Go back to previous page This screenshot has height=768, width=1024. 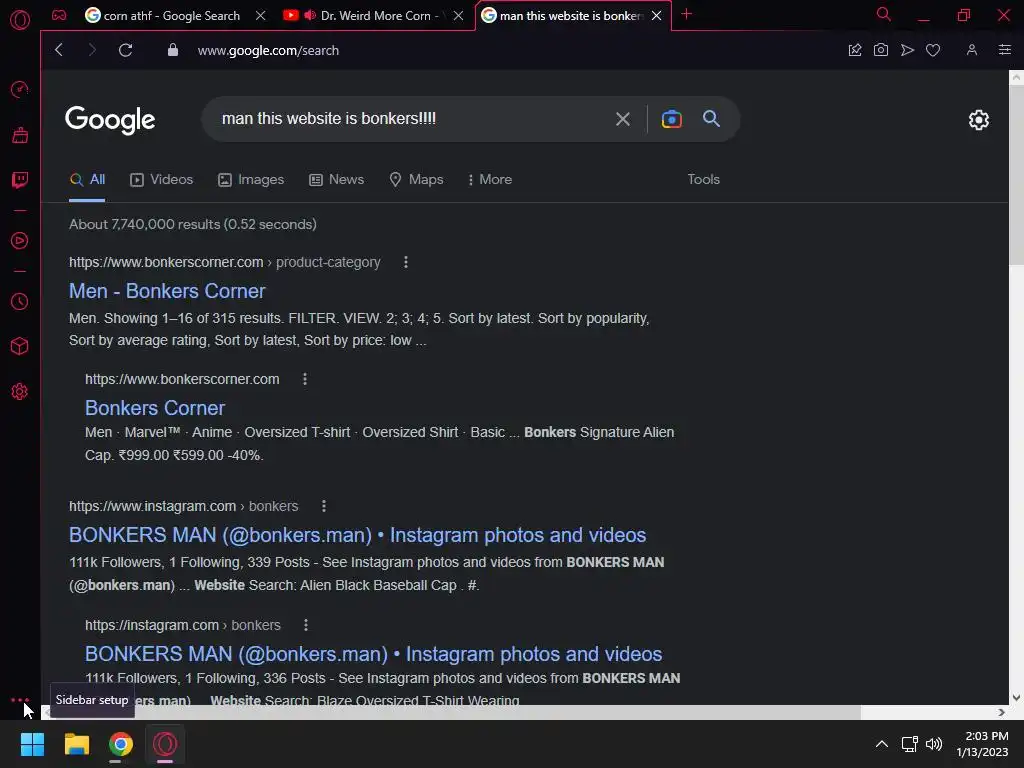(59, 50)
